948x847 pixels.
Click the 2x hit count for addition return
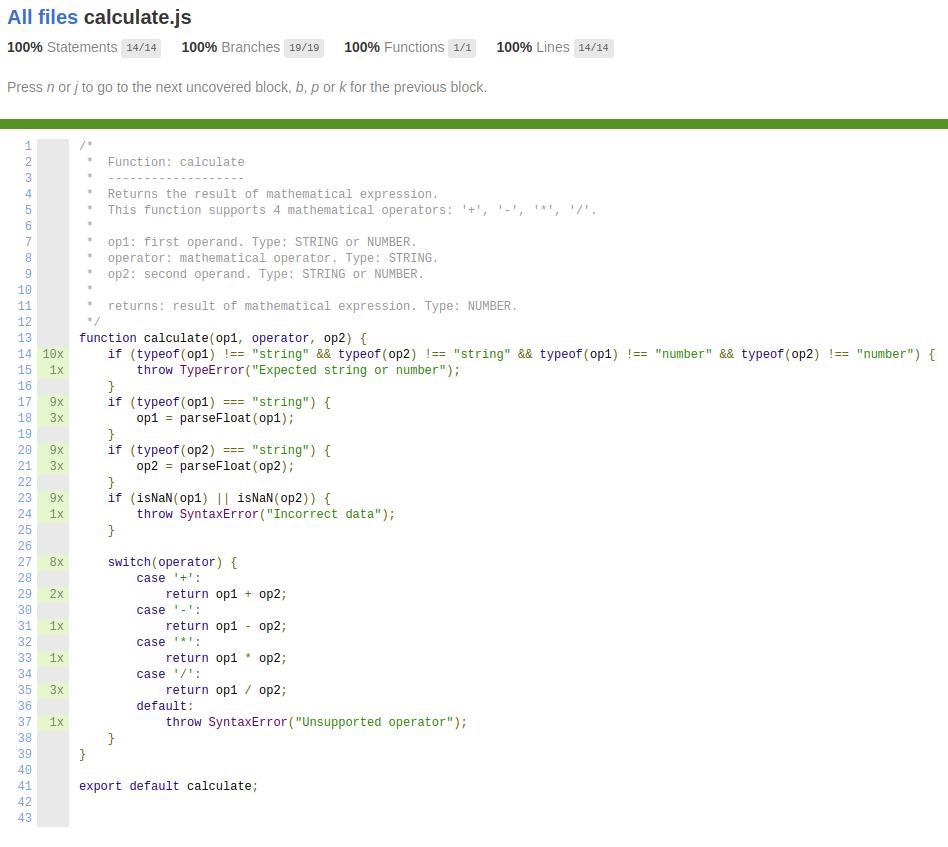(53, 594)
